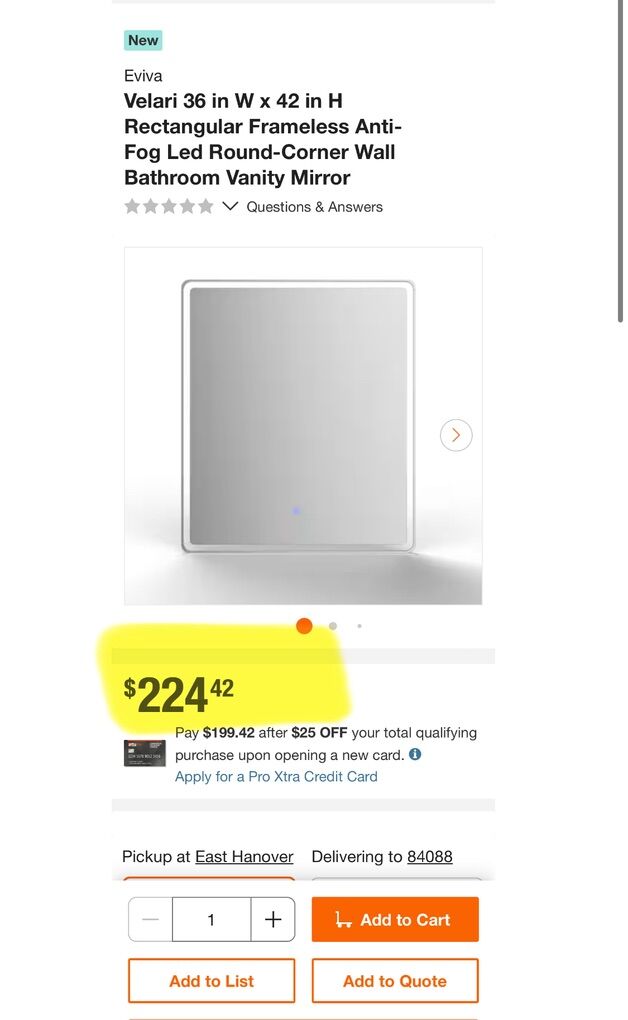Change delivery ZIP code 84088
This screenshot has width=628, height=1020.
pos(430,856)
